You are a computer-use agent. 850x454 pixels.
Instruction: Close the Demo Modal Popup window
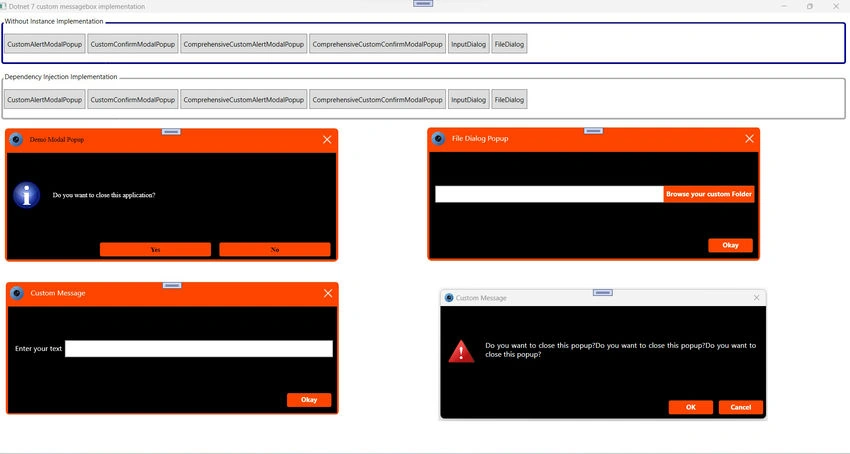327,139
